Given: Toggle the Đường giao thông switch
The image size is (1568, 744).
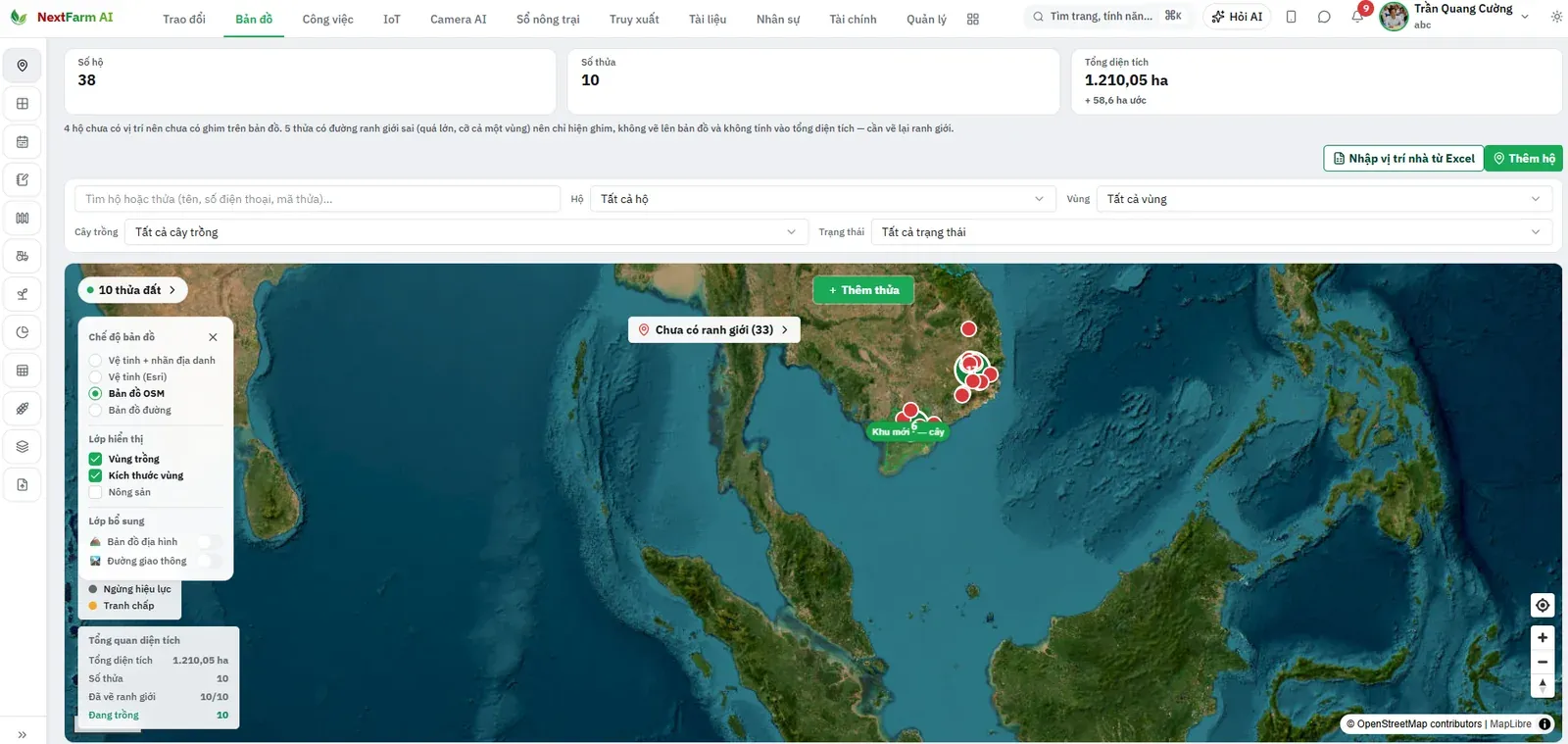Looking at the screenshot, I should (210, 561).
